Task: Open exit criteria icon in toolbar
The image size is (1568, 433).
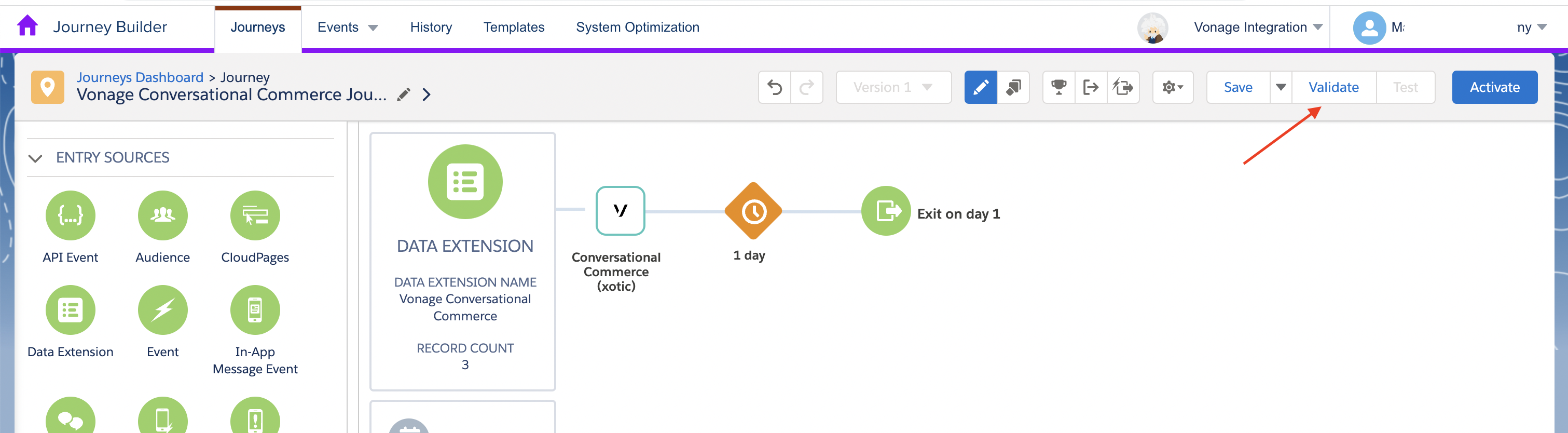Action: (x=1091, y=88)
